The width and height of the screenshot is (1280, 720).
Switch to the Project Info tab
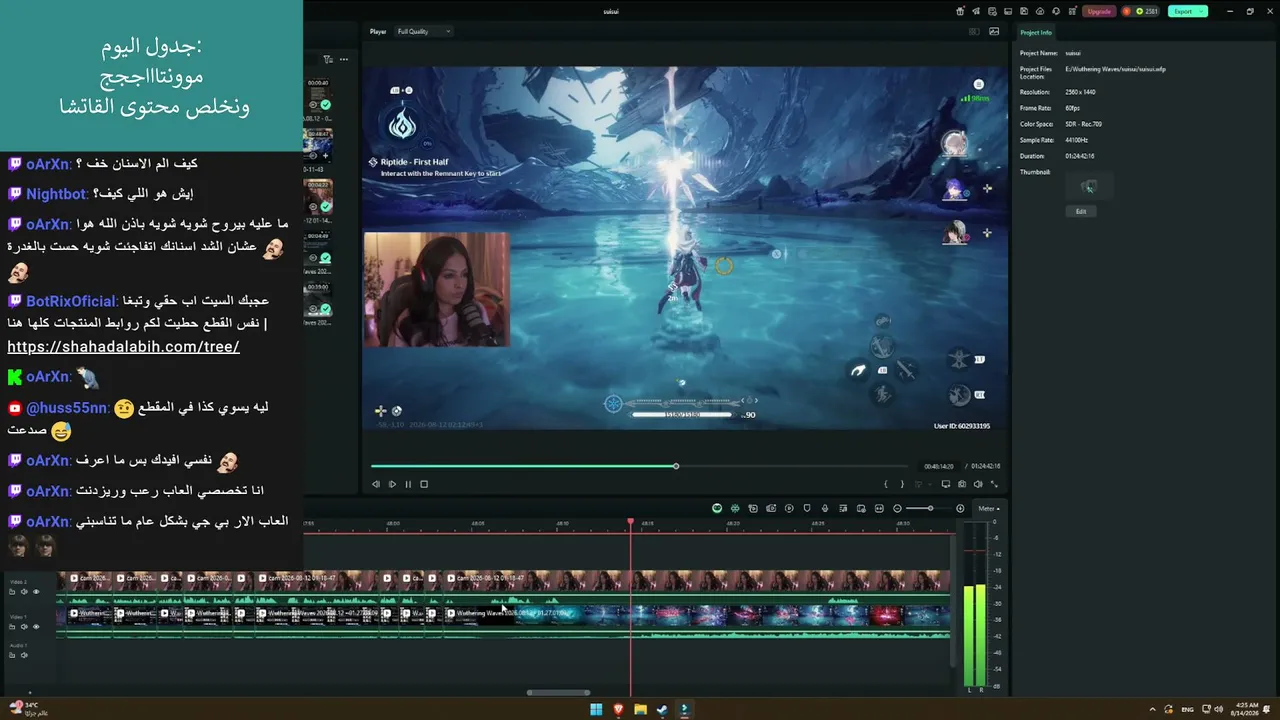(x=1036, y=32)
